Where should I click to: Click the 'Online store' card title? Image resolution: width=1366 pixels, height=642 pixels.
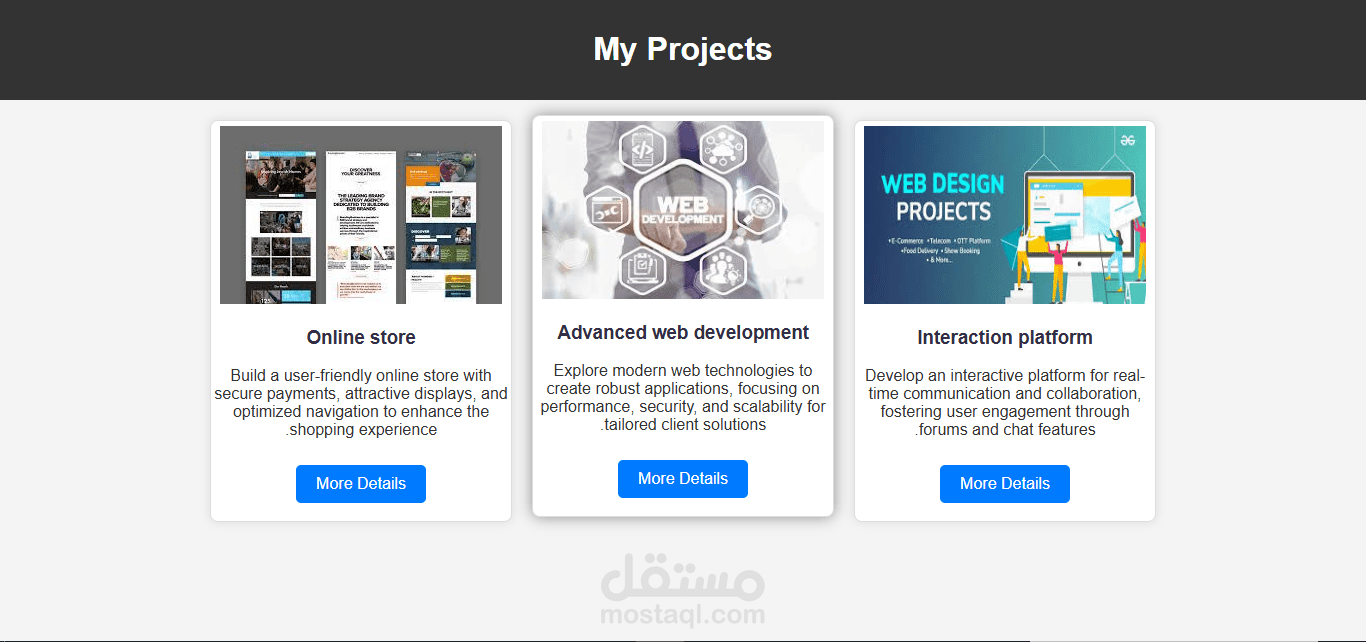click(x=361, y=338)
